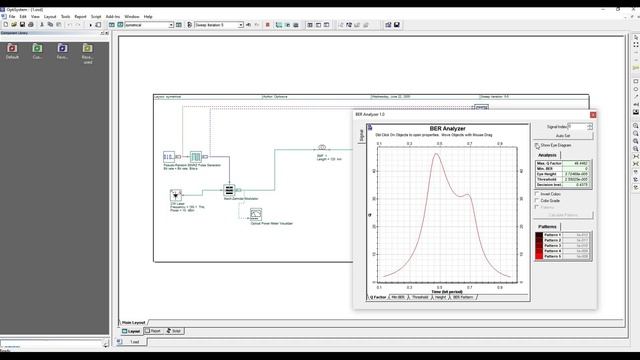Expand the Sweep Iteration dropdown
This screenshot has height=360, width=640.
click(241, 25)
